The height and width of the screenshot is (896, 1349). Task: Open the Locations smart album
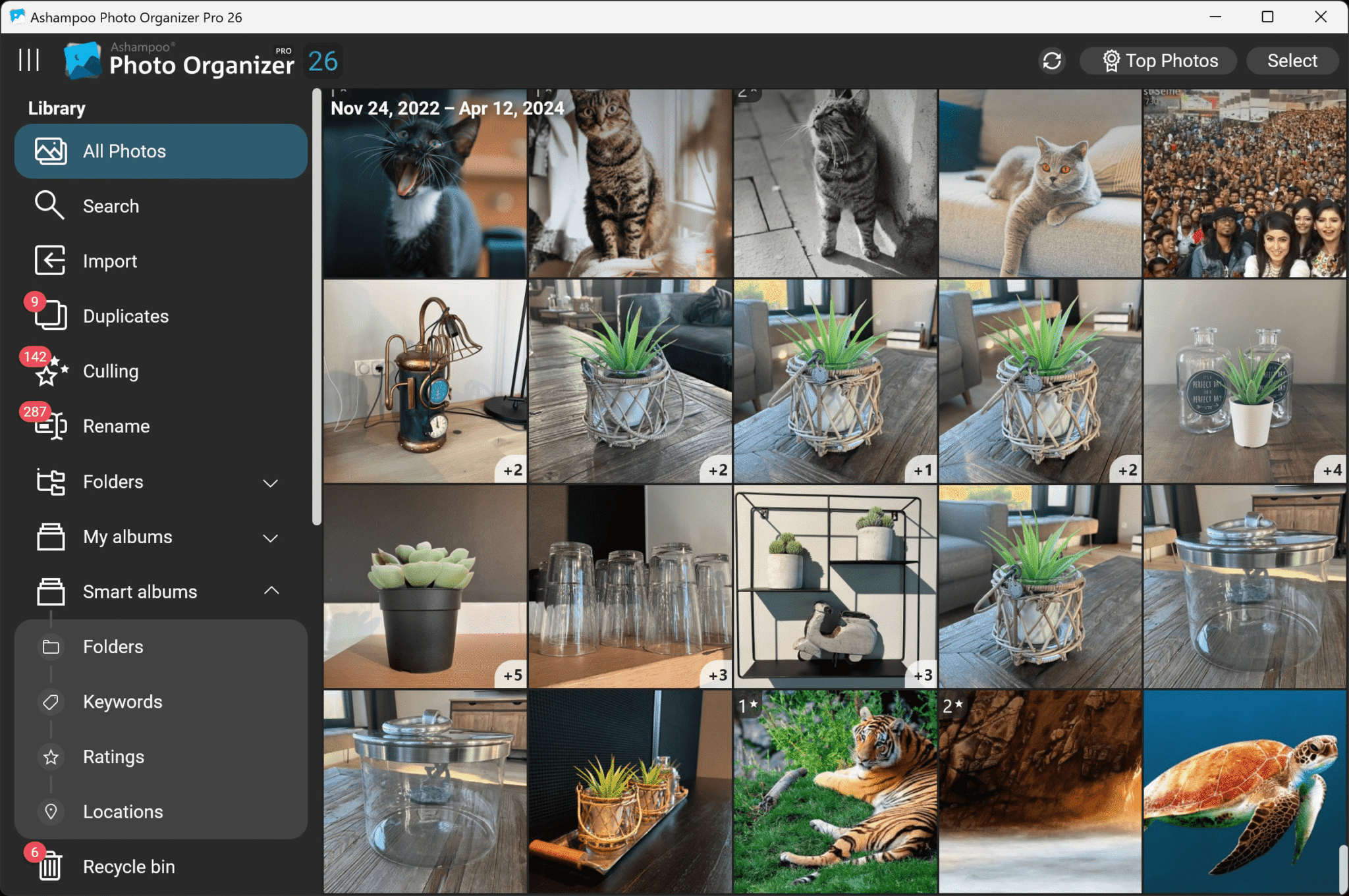pyautogui.click(x=123, y=811)
